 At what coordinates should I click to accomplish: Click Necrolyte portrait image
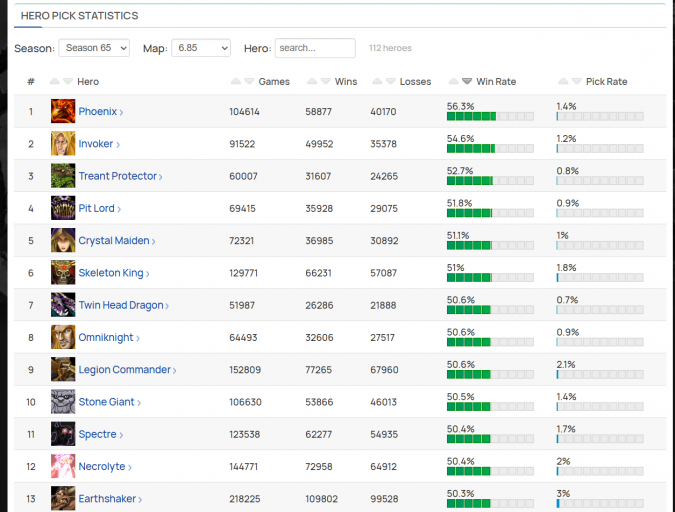pos(63,466)
